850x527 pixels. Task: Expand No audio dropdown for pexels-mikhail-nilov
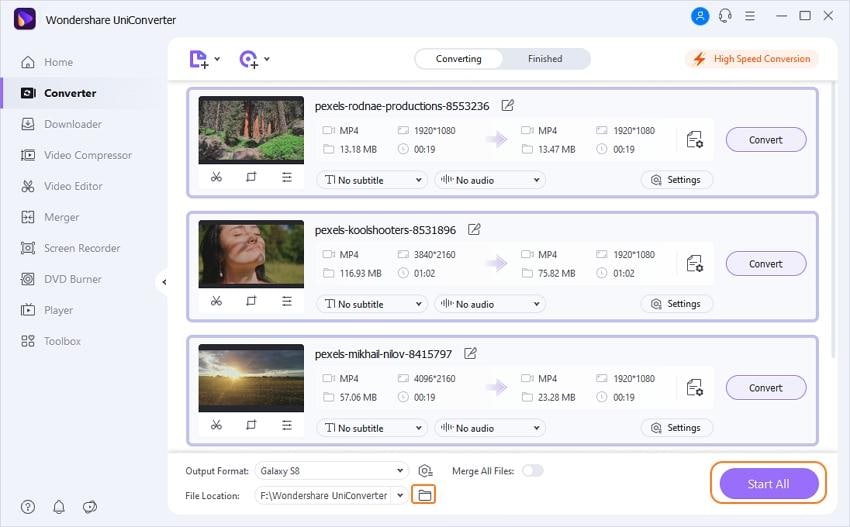(490, 428)
